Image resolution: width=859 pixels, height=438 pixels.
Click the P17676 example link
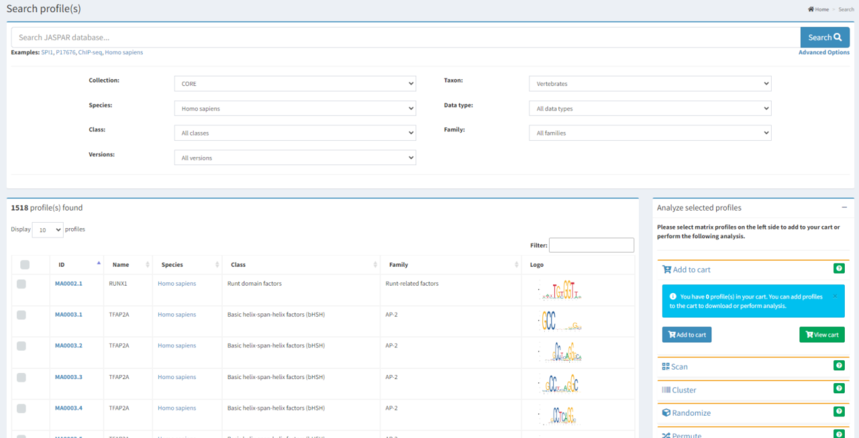[66, 53]
